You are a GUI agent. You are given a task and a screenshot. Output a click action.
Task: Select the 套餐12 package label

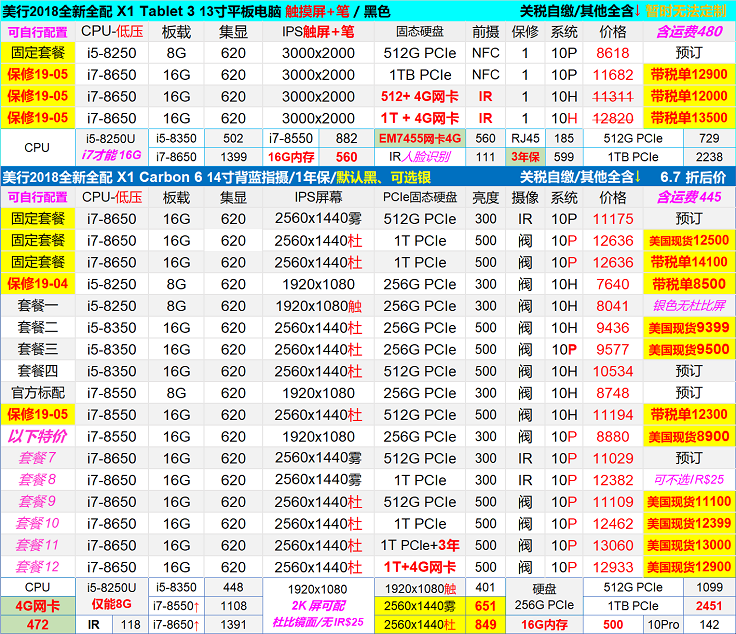(x=38, y=567)
